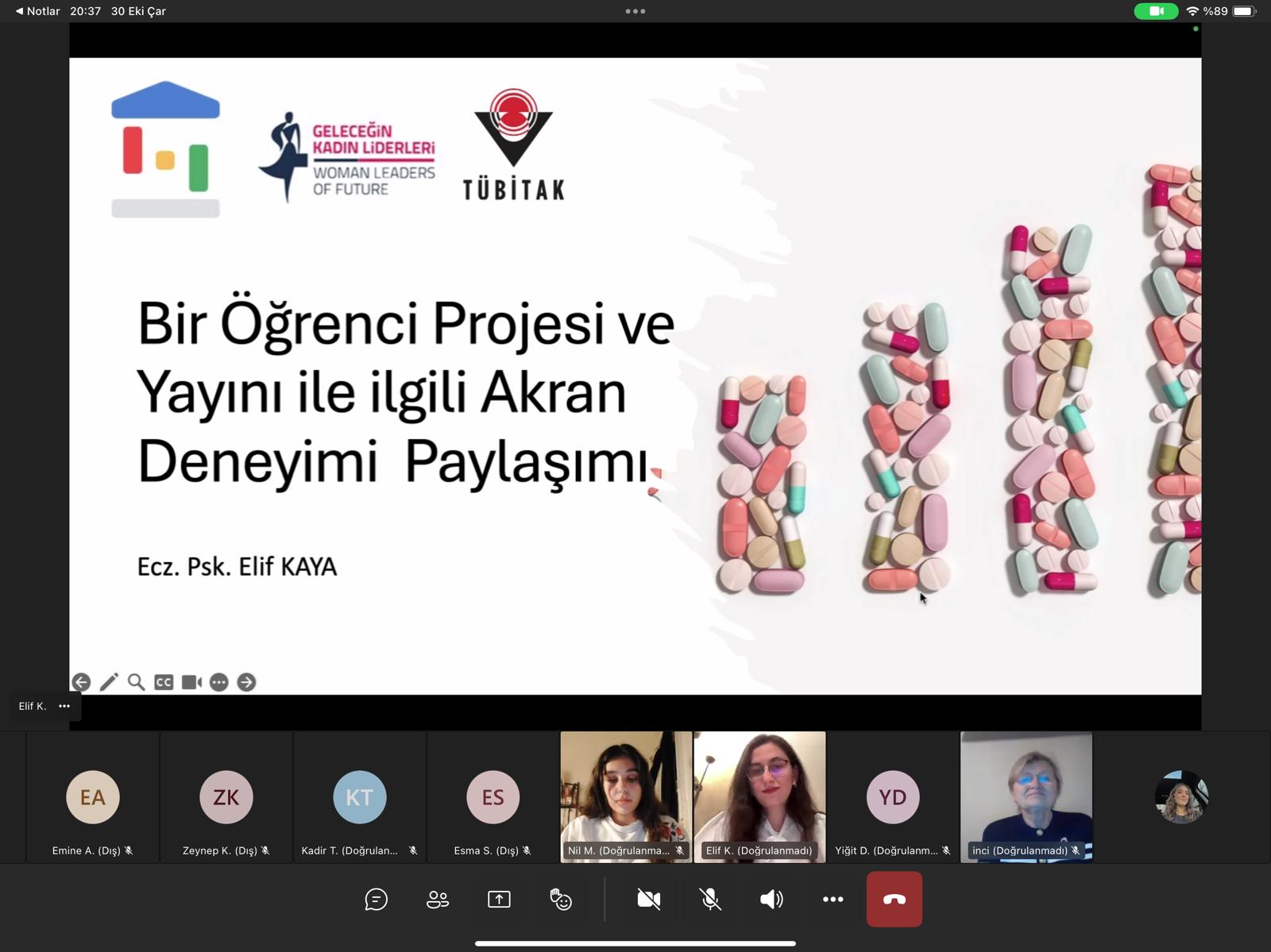Open slide show more options button
This screenshot has height=952, width=1271.
click(219, 682)
